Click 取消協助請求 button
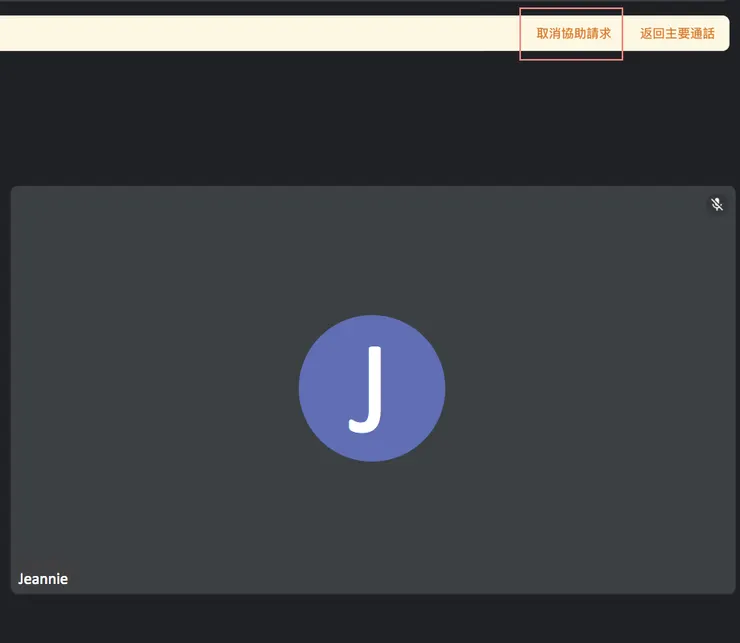Image resolution: width=740 pixels, height=643 pixels. pos(573,34)
